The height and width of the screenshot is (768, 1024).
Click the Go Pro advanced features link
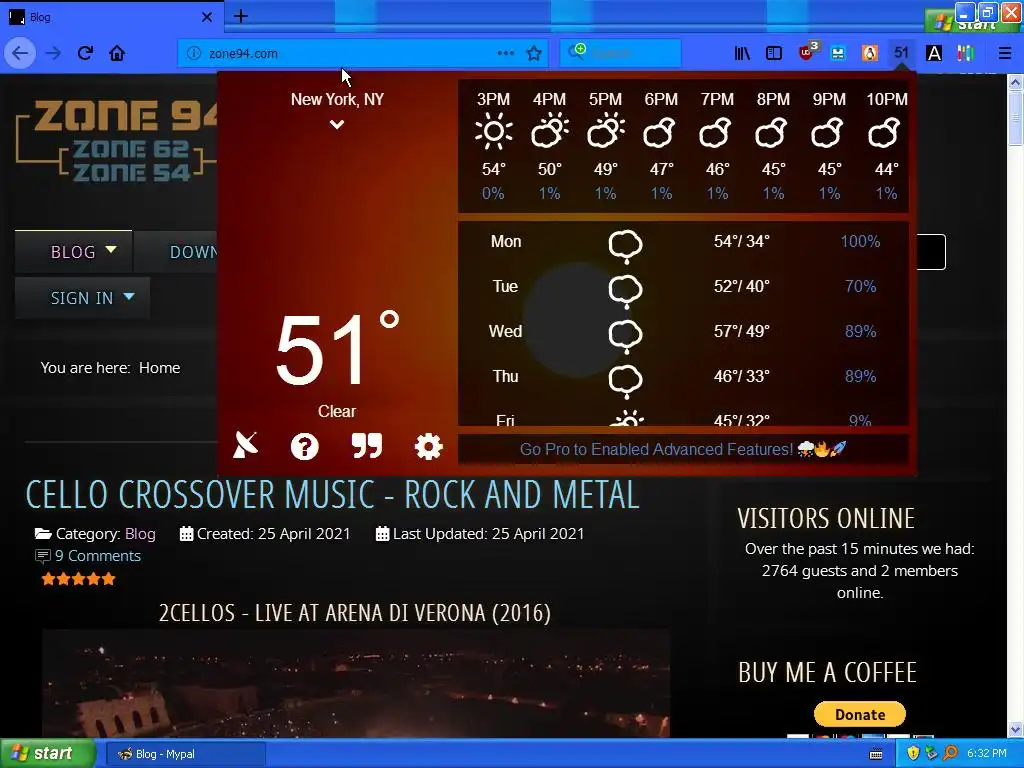[x=683, y=449]
